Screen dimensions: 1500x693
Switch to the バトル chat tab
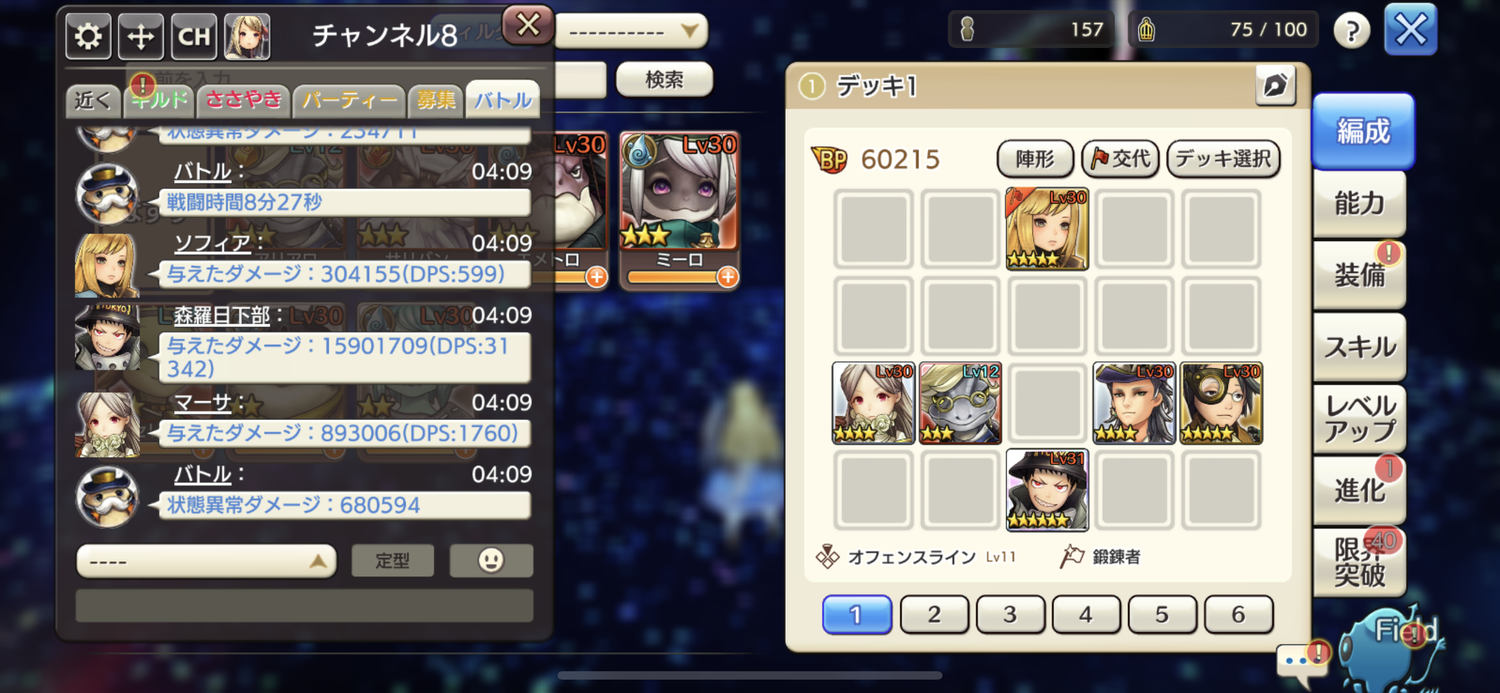(x=503, y=101)
